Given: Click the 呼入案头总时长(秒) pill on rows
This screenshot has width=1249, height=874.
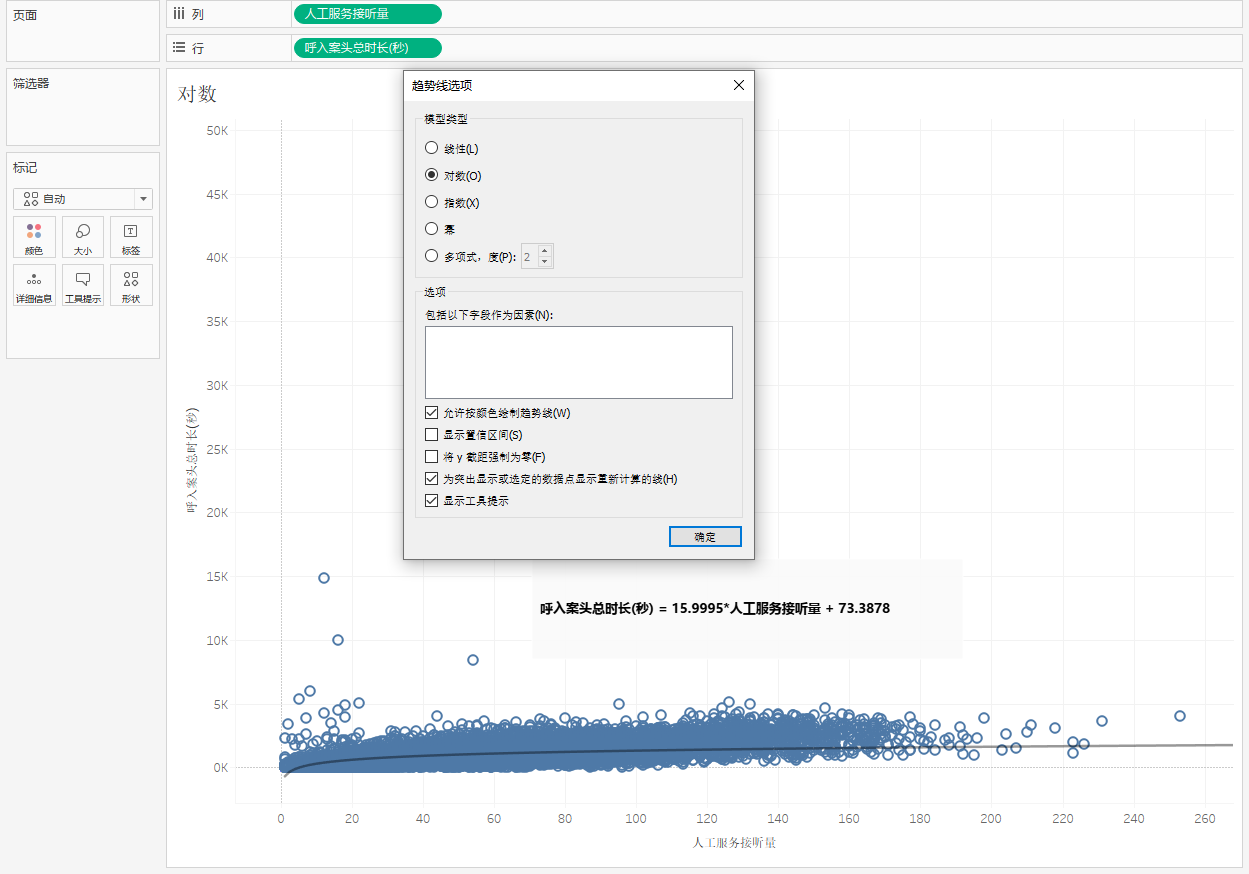Looking at the screenshot, I should [367, 48].
